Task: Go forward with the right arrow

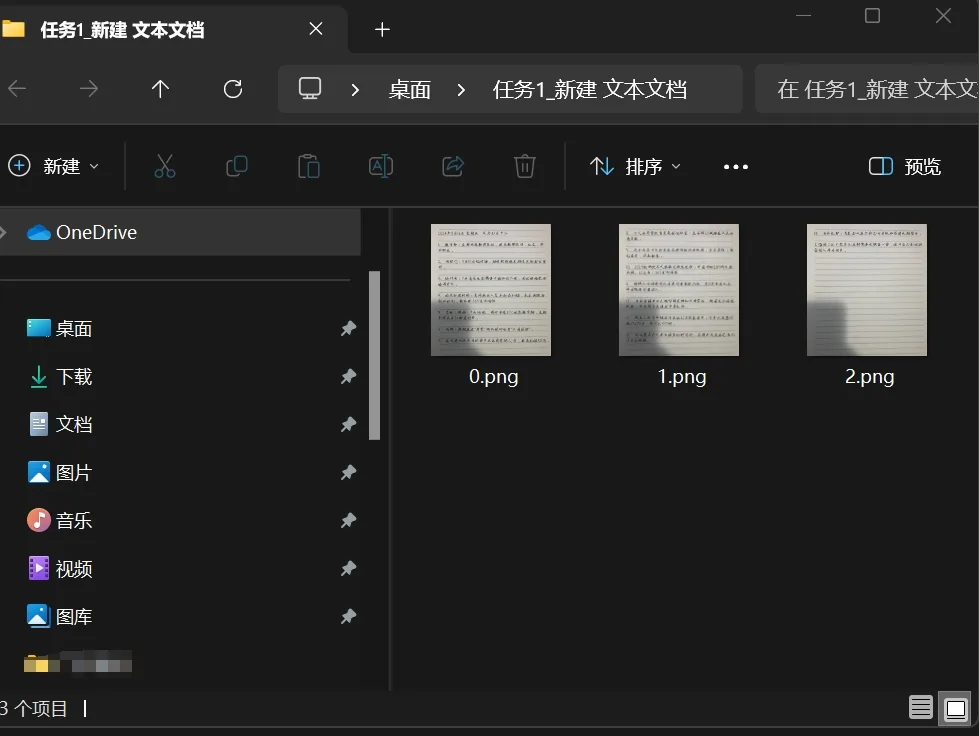Action: 89,89
